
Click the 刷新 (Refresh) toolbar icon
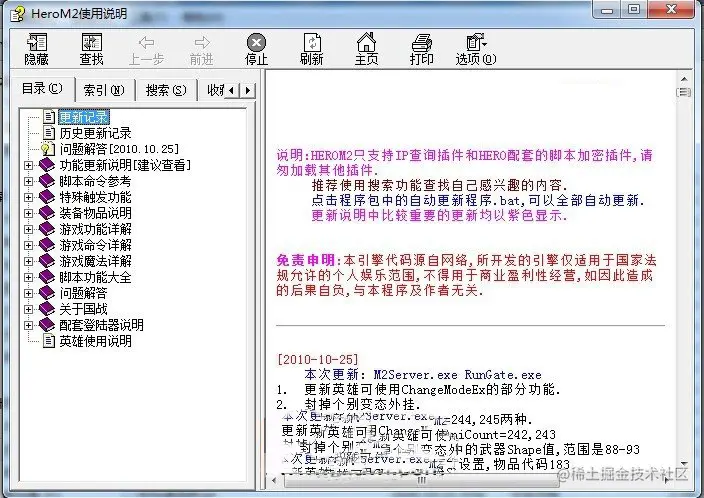click(x=312, y=42)
